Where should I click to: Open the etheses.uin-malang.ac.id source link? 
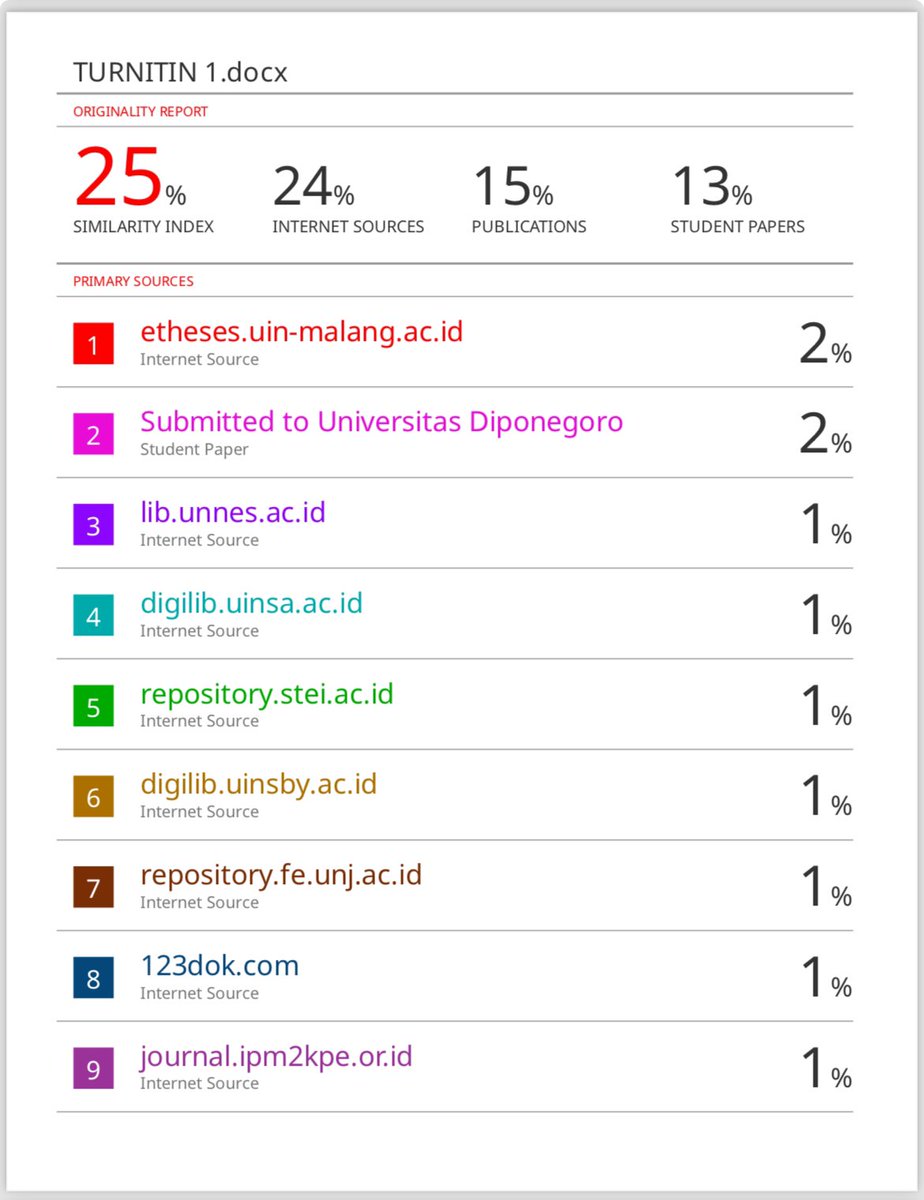pyautogui.click(x=301, y=331)
